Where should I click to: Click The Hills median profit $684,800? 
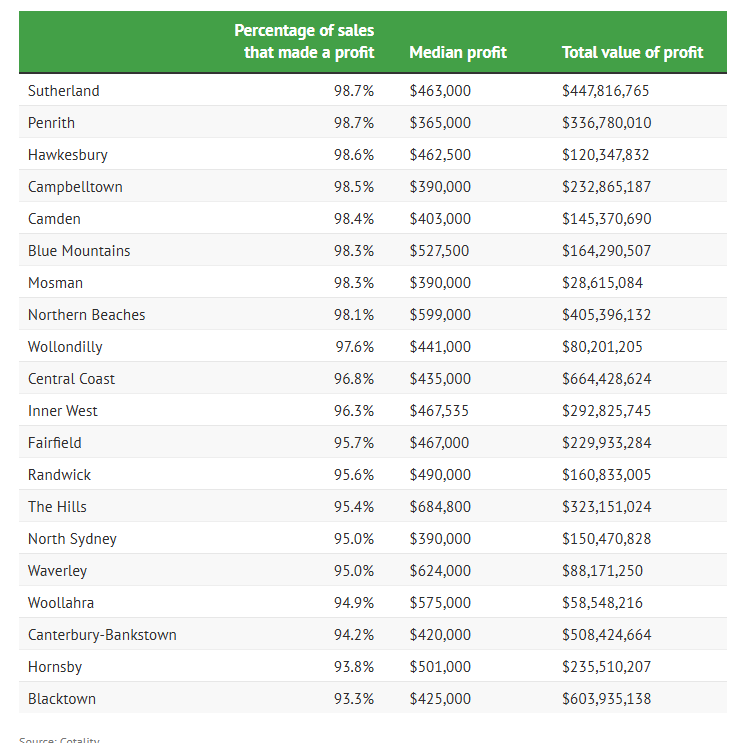[x=440, y=507]
